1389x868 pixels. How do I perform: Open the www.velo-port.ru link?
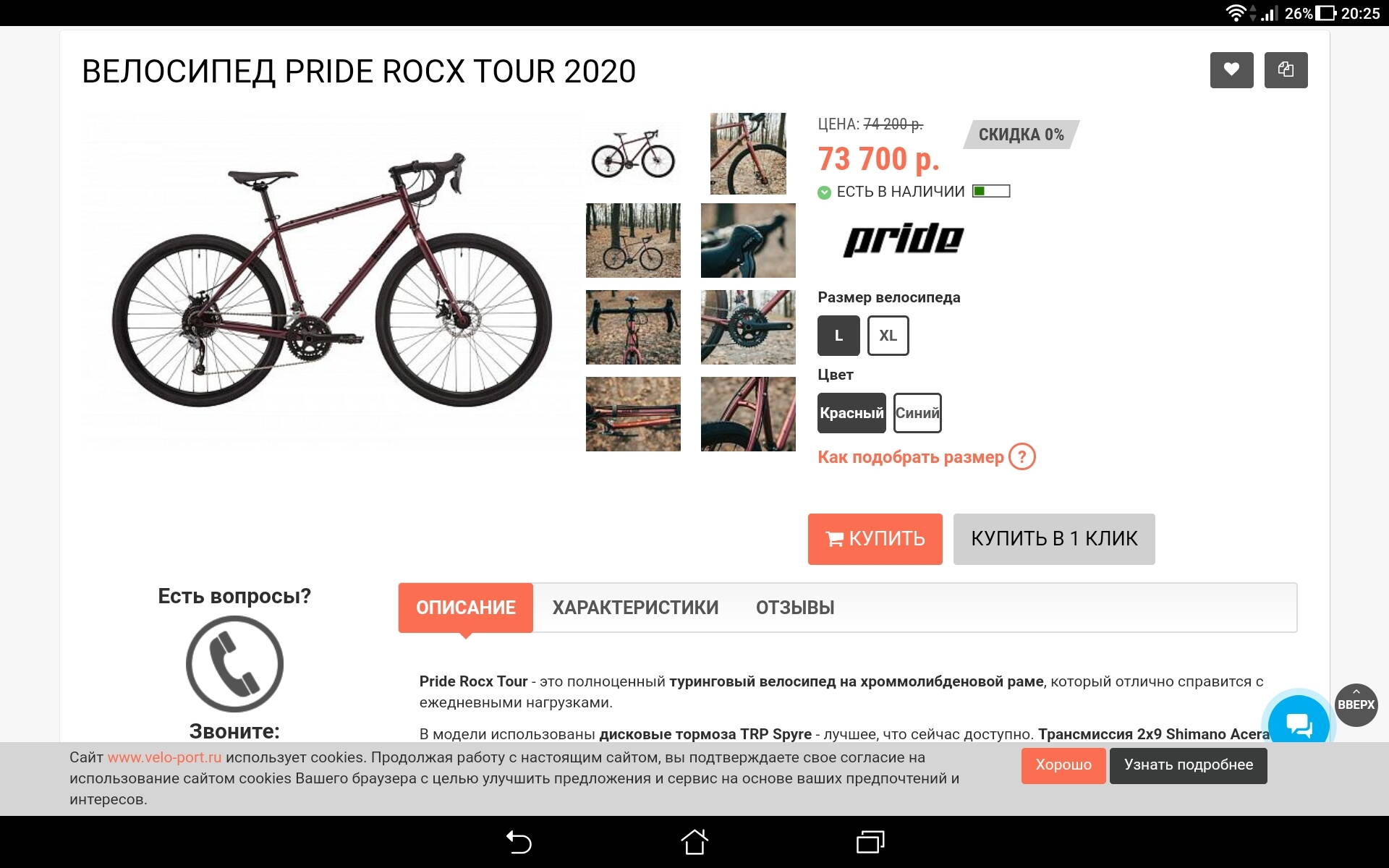pyautogui.click(x=164, y=757)
